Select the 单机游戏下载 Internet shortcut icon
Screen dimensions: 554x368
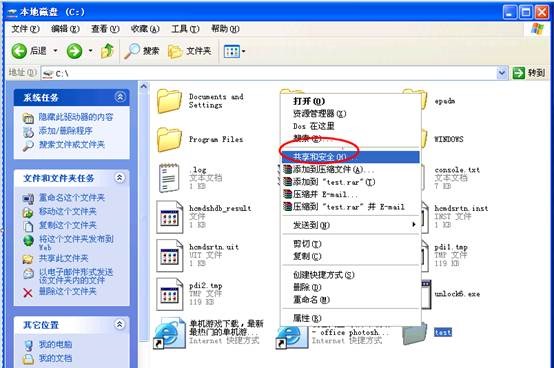point(169,333)
